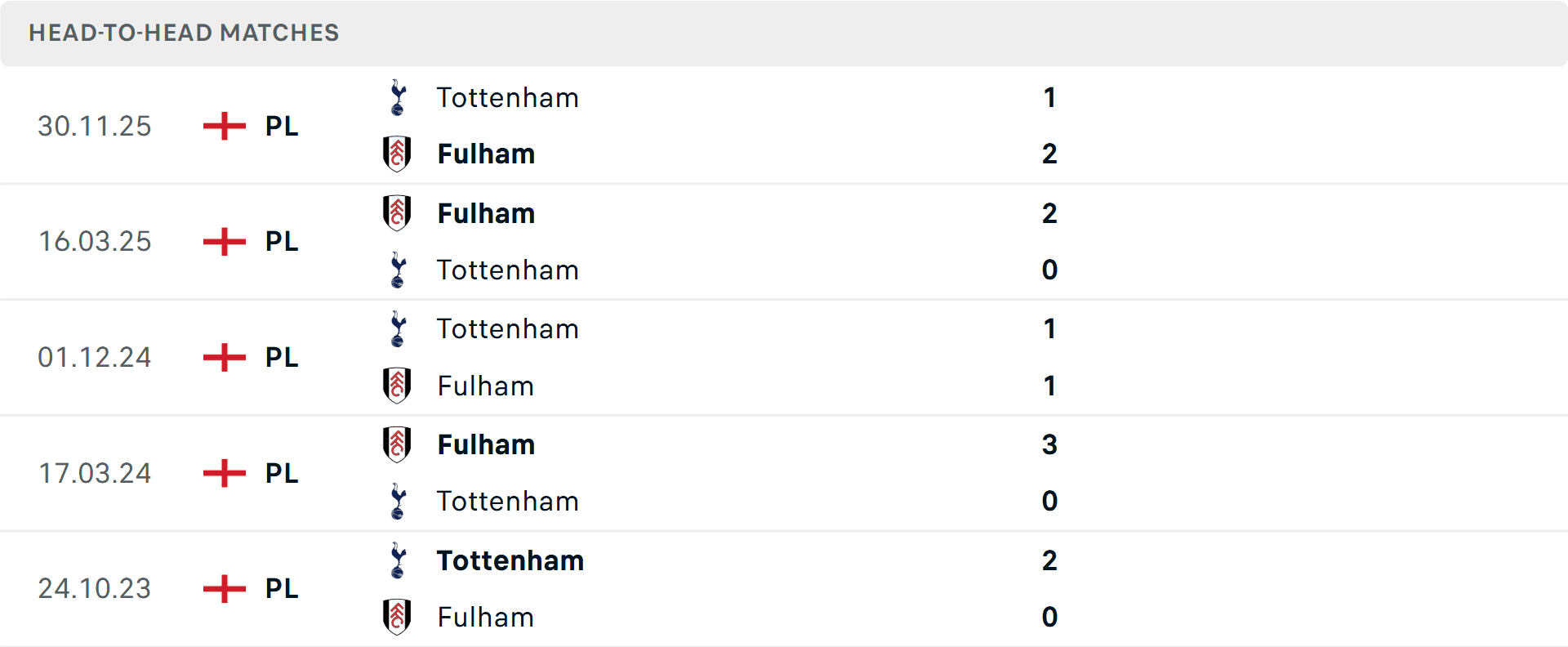Viewport: 1568px width, 647px height.
Task: Click the Fulham crest in the 30.11.25 match
Action: (398, 154)
